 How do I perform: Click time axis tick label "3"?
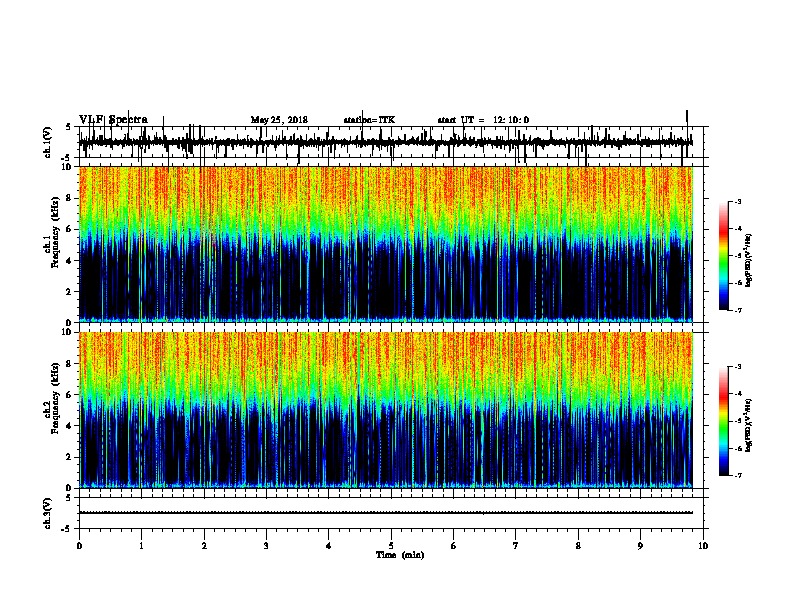pyautogui.click(x=266, y=546)
